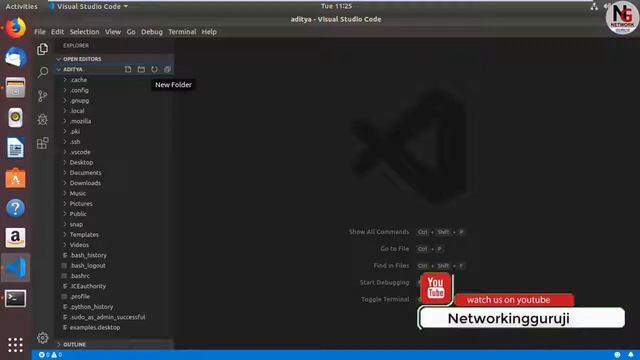Open the Terminal menu
Image resolution: width=640 pixels, height=360 pixels.
click(182, 32)
